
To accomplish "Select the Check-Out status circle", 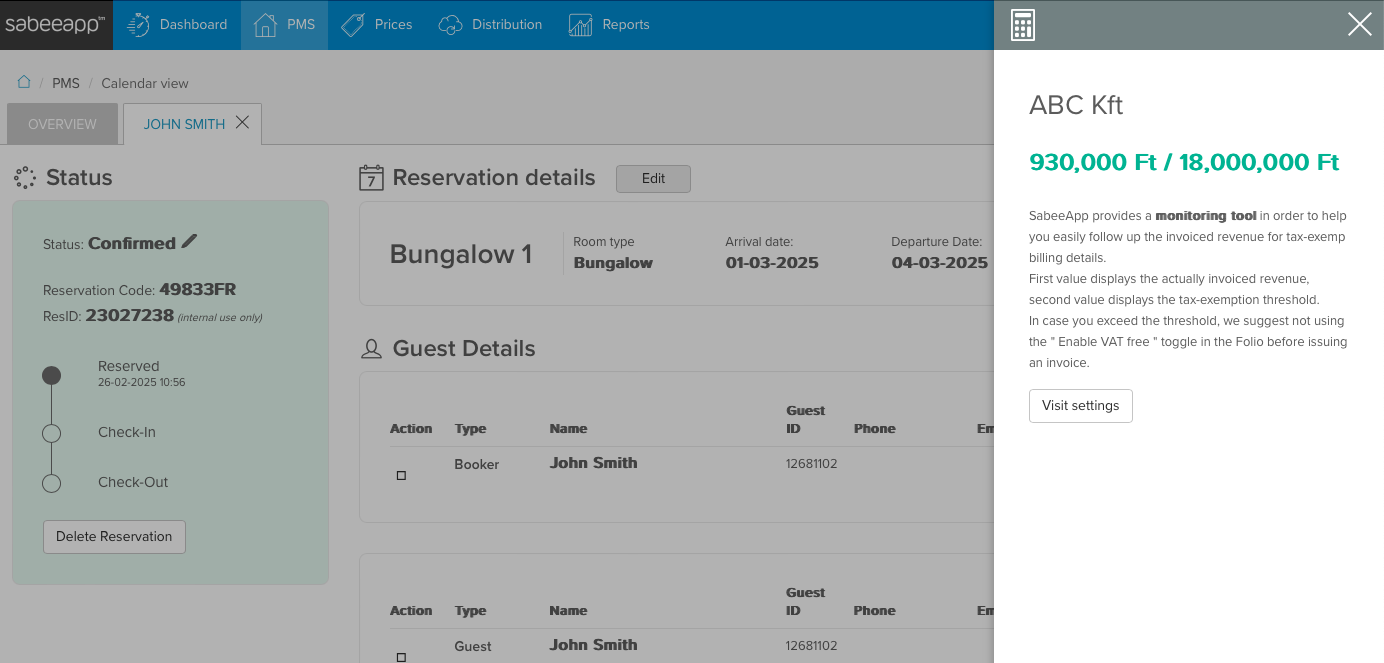I will point(52,483).
